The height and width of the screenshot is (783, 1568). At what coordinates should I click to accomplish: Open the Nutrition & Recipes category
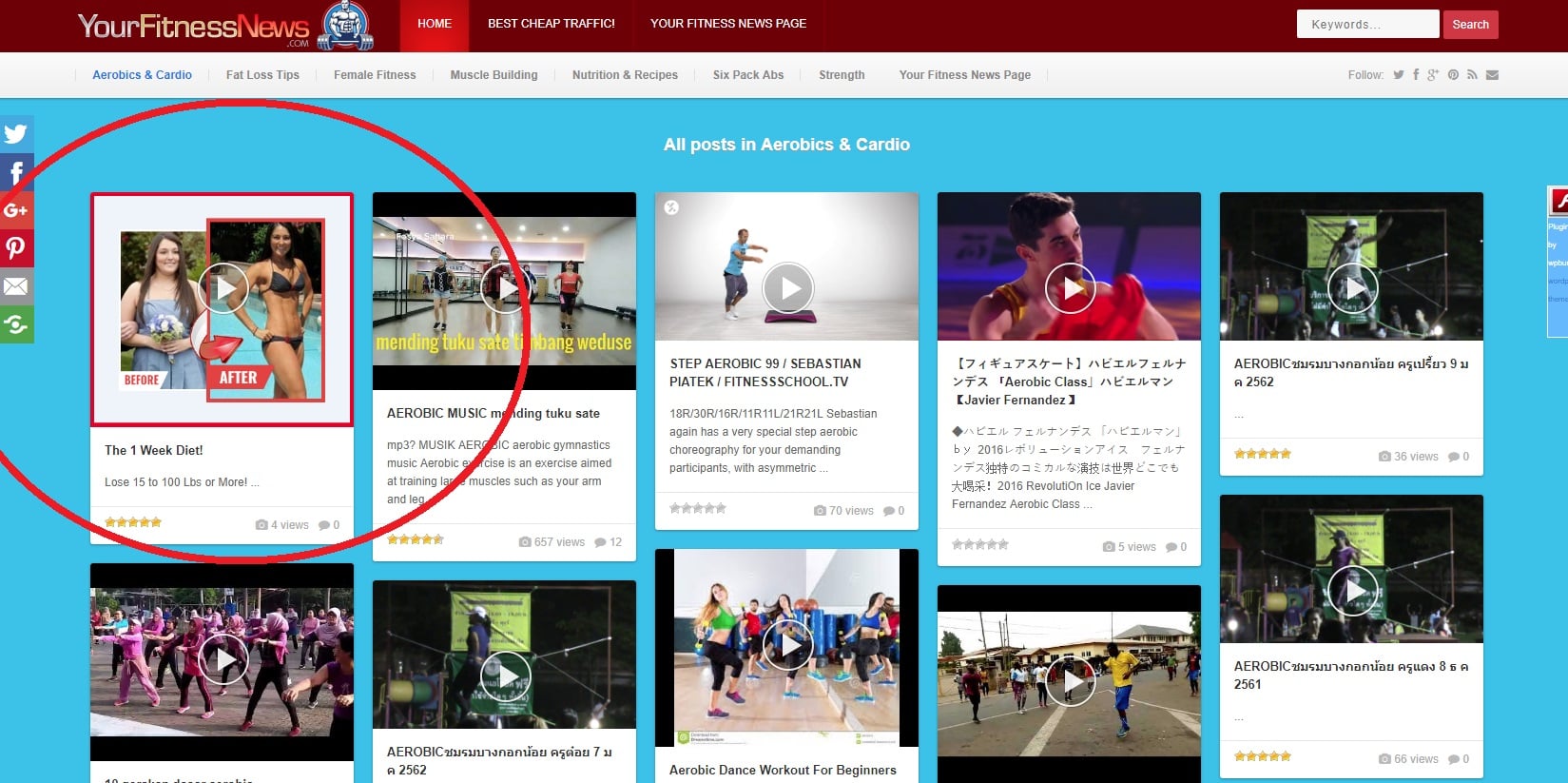(625, 75)
